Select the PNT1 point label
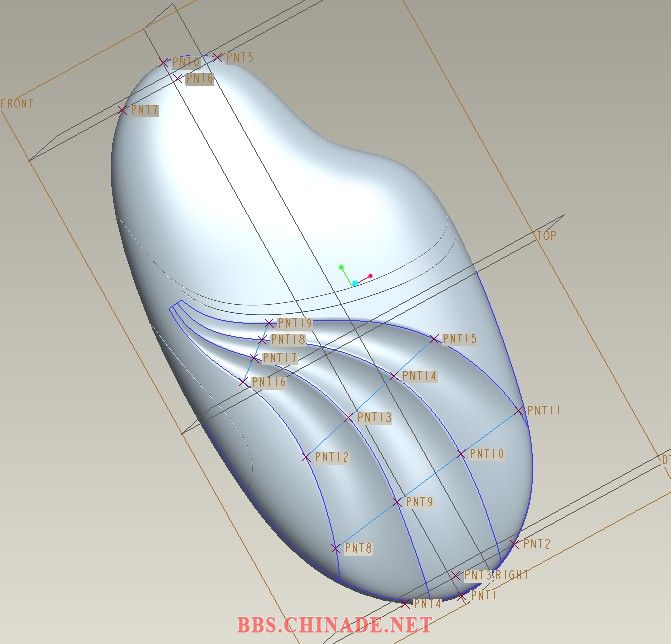 [x=484, y=596]
